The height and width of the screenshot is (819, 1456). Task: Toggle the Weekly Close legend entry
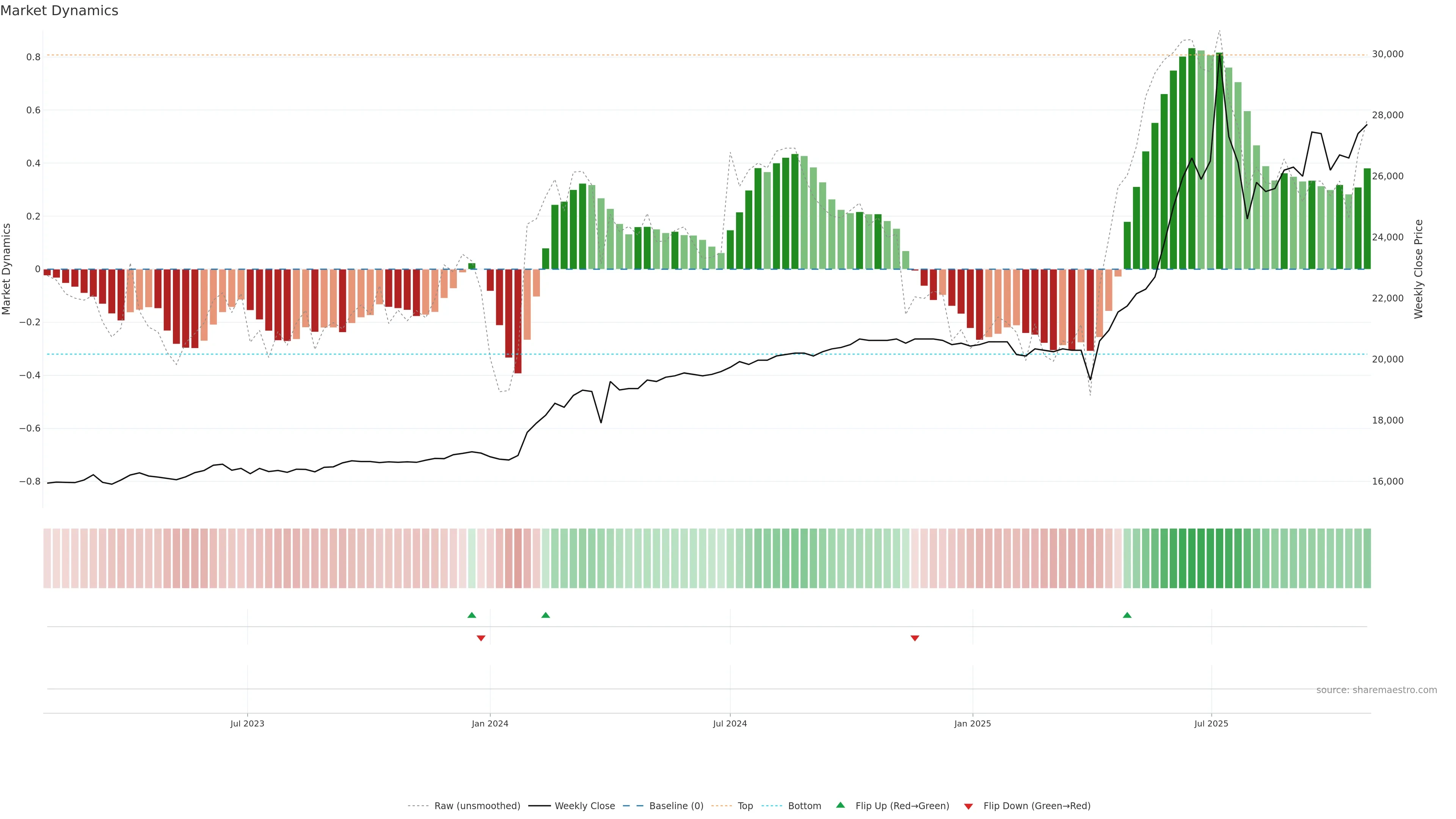[x=584, y=805]
